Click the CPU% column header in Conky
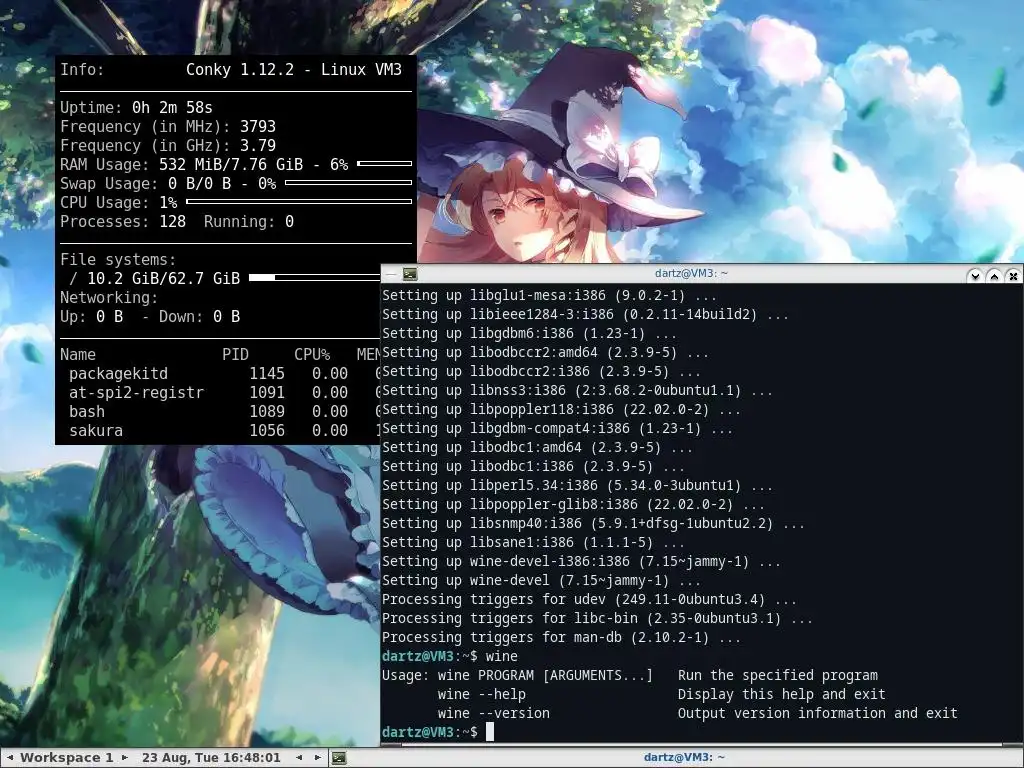Screen dimensions: 1024x768 pos(312,354)
